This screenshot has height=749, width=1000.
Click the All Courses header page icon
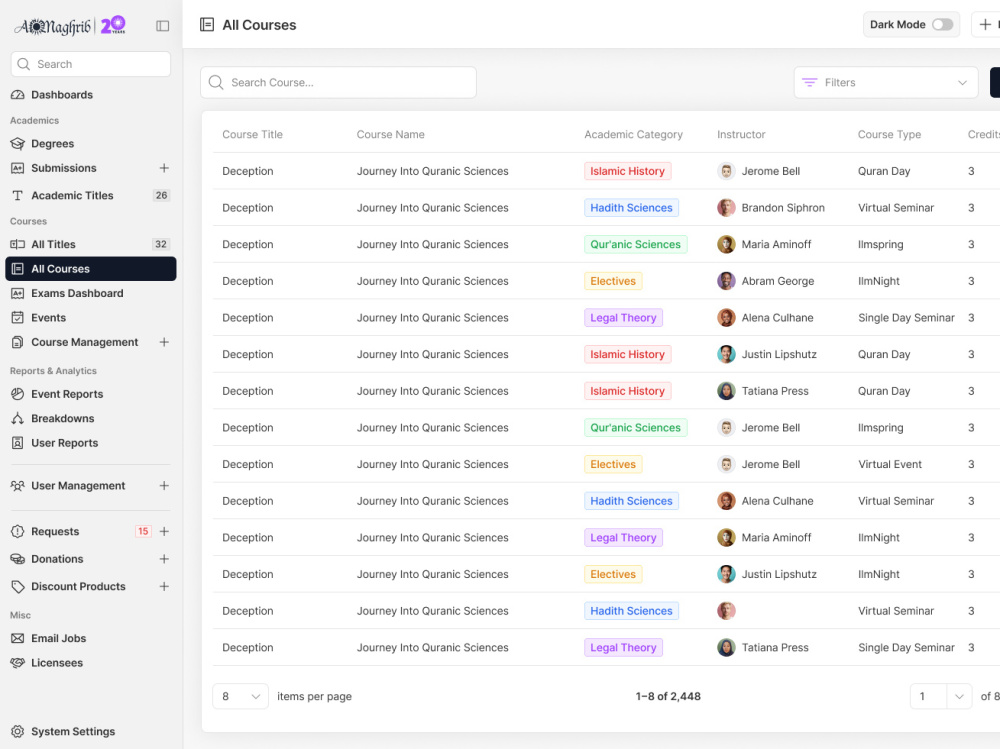pyautogui.click(x=207, y=25)
